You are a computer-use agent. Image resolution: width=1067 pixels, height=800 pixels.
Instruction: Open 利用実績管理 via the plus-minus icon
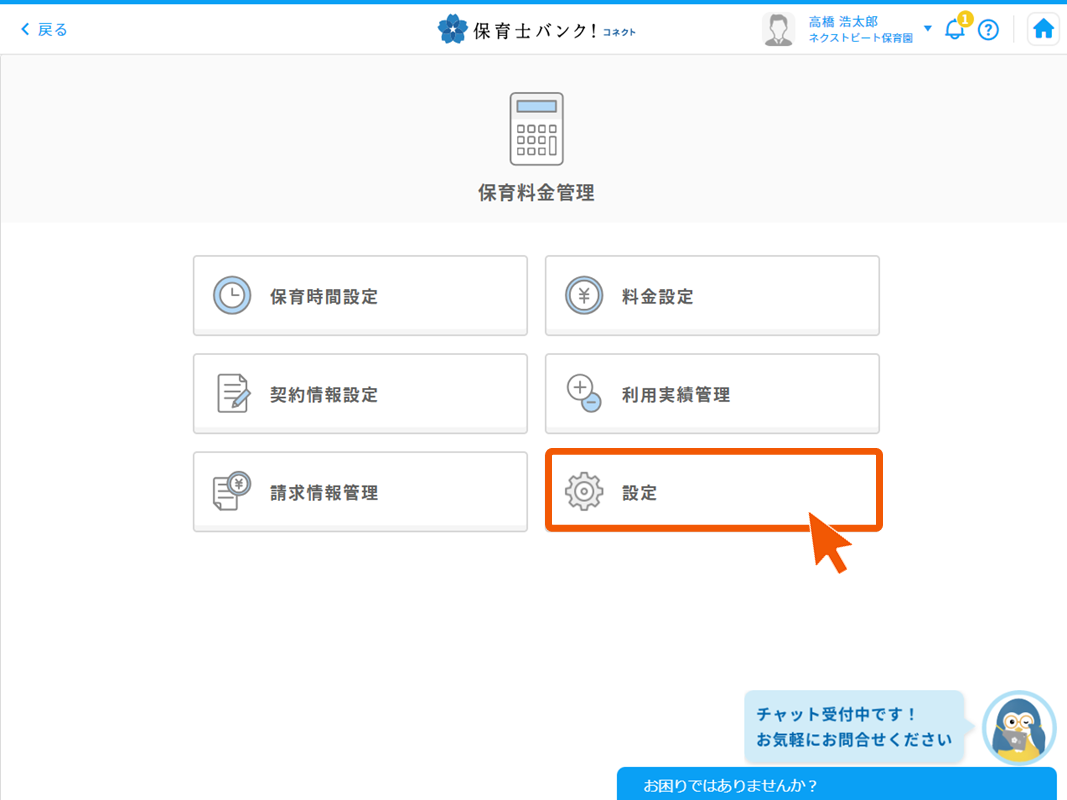pyautogui.click(x=584, y=393)
